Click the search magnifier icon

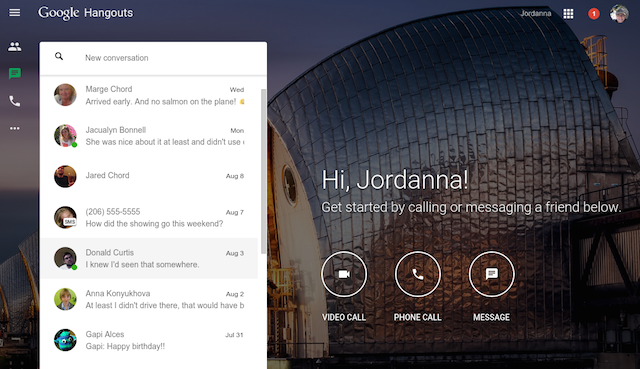coord(59,56)
